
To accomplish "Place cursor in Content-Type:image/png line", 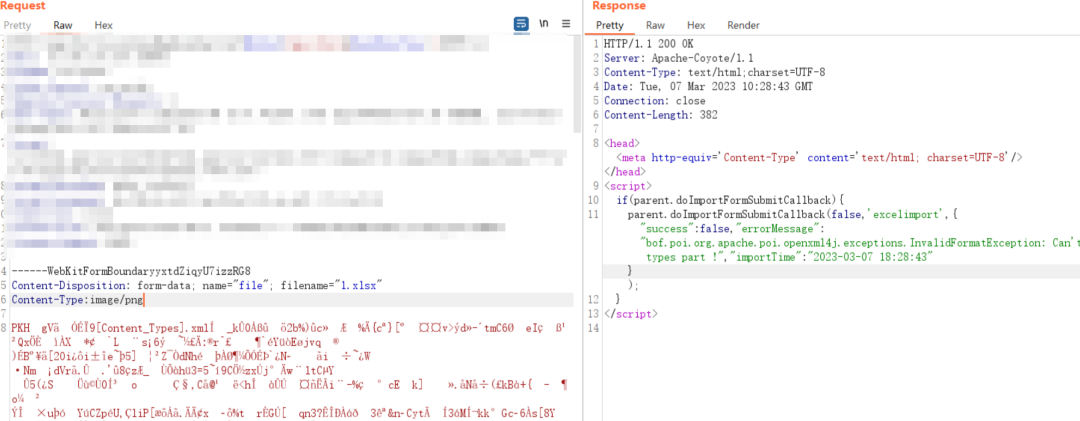I will [78, 300].
